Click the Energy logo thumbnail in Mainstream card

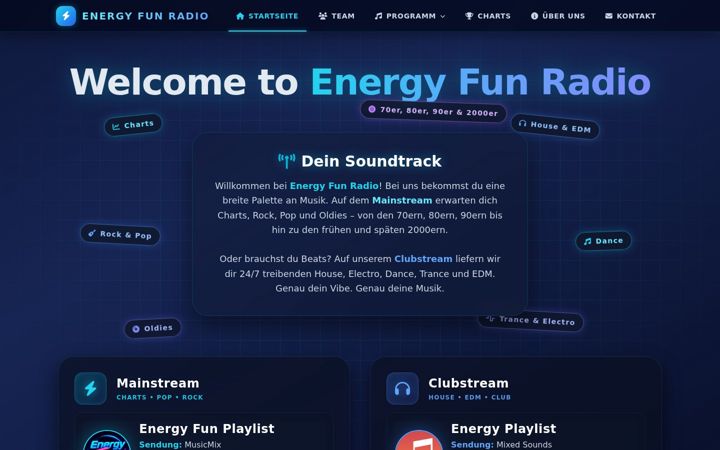point(107,440)
